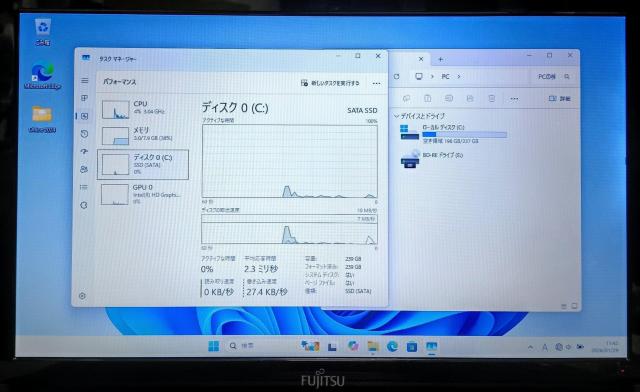Click the 27.4 KB/秒 write speed value
The width and height of the screenshot is (640, 392).
[x=267, y=292]
